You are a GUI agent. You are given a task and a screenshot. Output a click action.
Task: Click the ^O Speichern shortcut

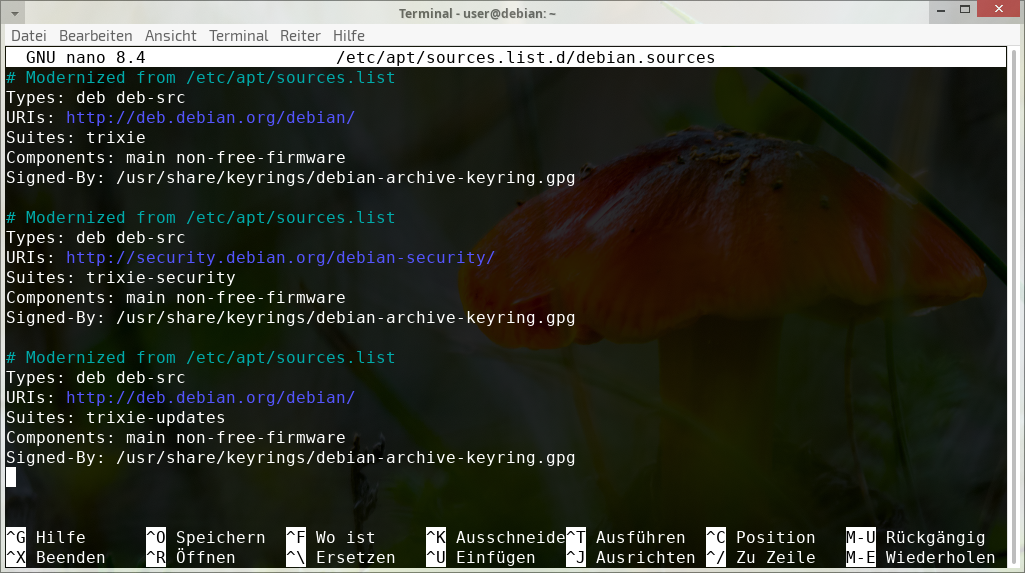point(205,538)
